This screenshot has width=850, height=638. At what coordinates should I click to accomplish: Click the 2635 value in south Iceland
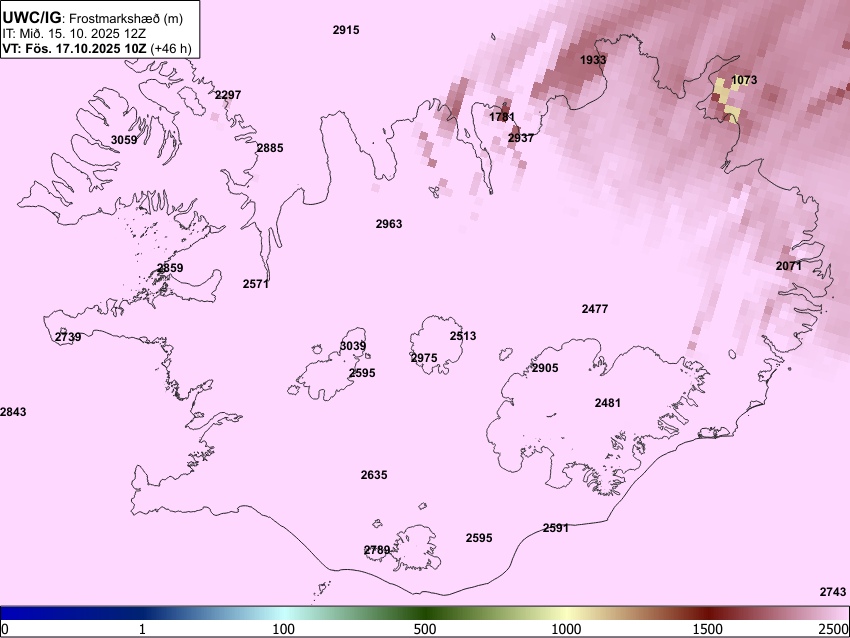point(374,475)
